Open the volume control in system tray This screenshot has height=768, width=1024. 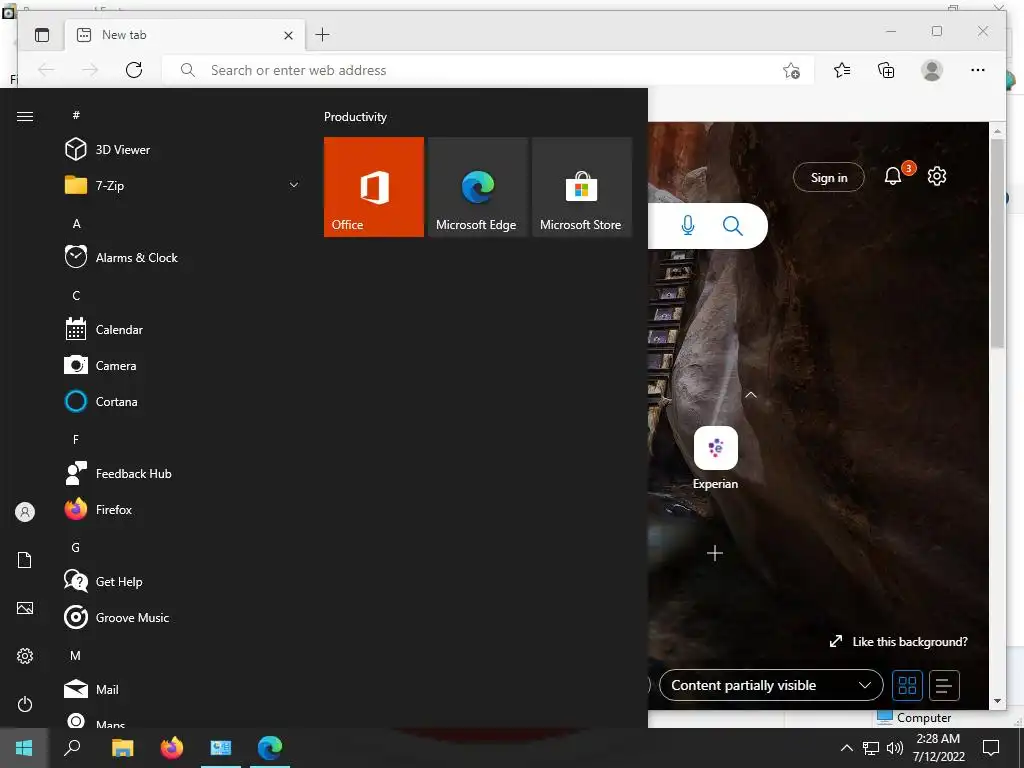pos(895,748)
